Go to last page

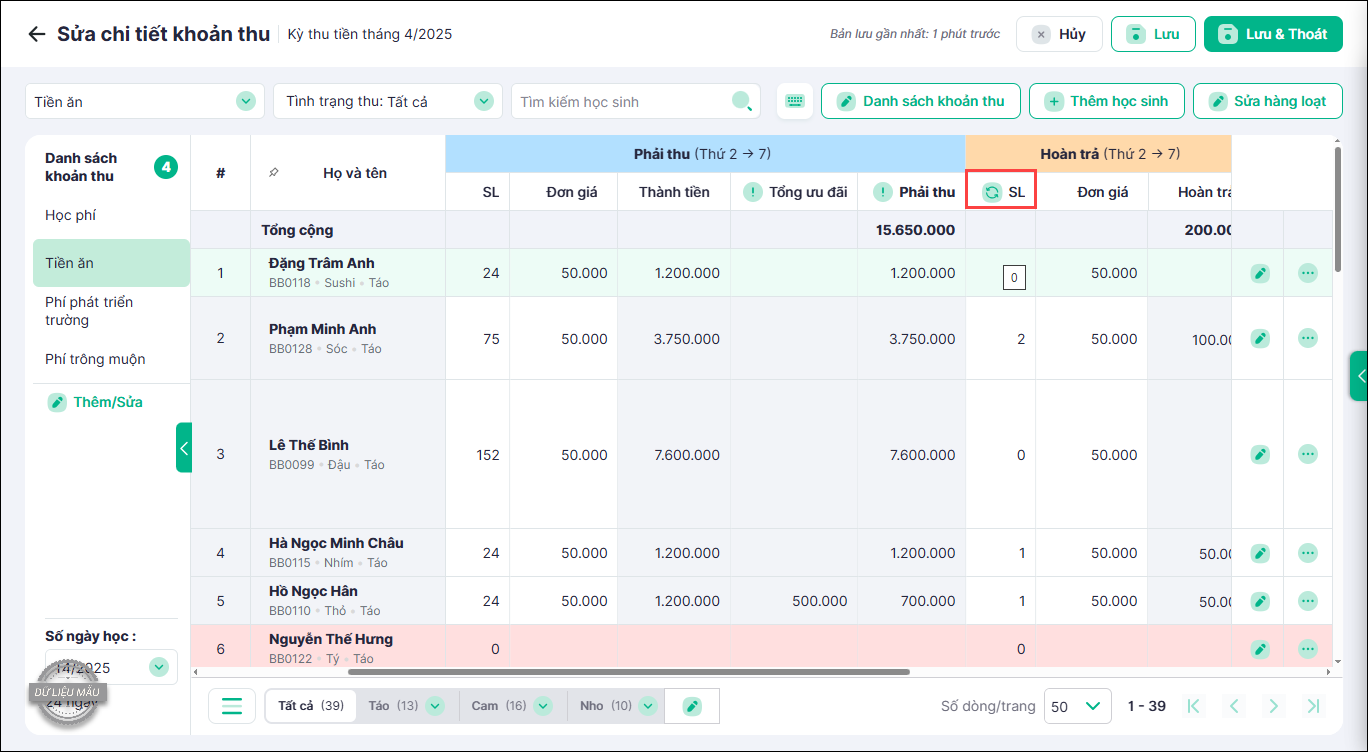pos(1314,706)
